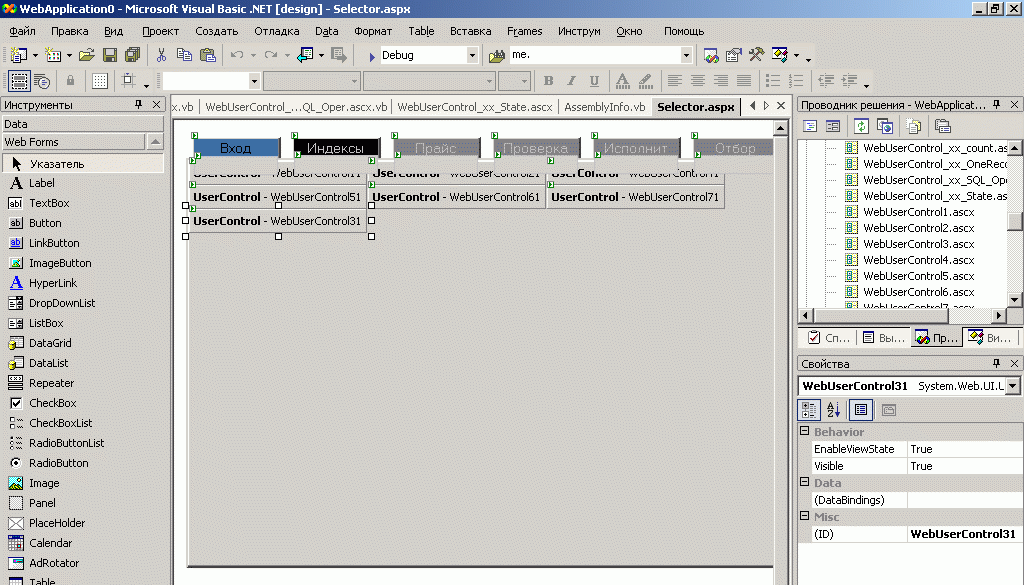Open the object selector dropdown in Properties
Viewport: 1024px width, 585px height.
(1012, 386)
